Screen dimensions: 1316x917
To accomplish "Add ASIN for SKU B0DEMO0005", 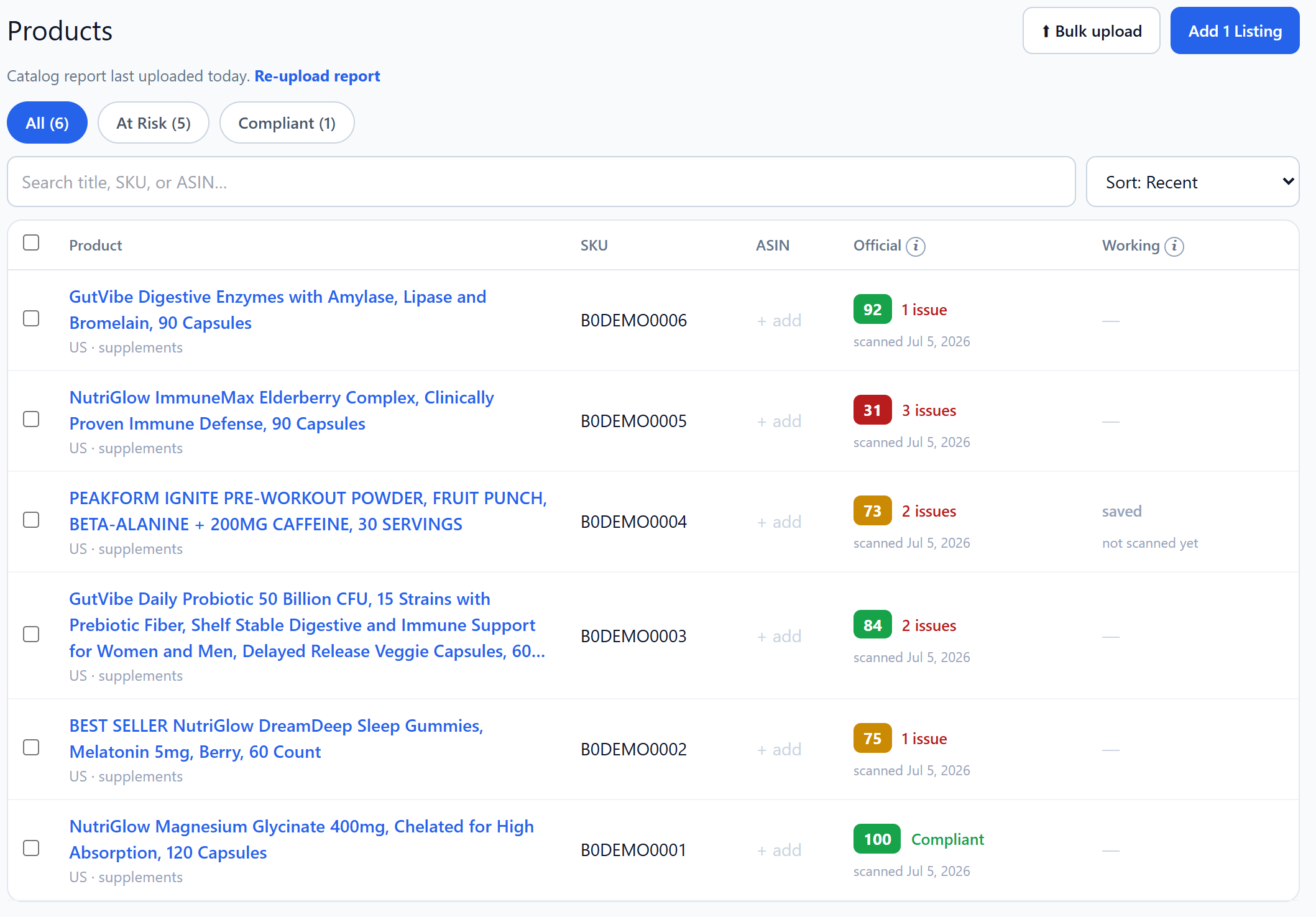I will pos(779,422).
